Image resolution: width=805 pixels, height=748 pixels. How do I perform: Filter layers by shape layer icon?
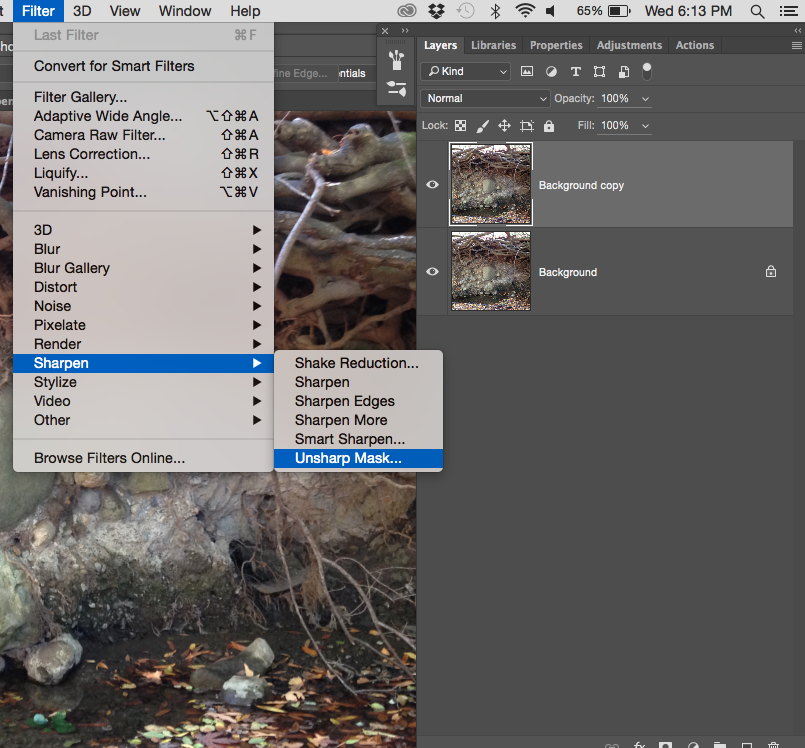[599, 71]
